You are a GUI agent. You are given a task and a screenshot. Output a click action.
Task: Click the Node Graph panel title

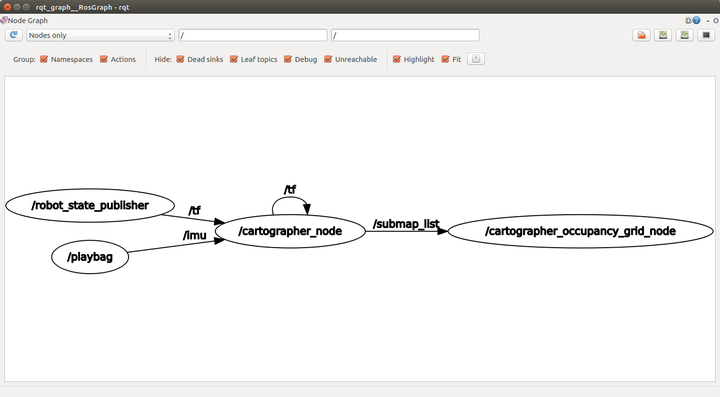tap(28, 21)
